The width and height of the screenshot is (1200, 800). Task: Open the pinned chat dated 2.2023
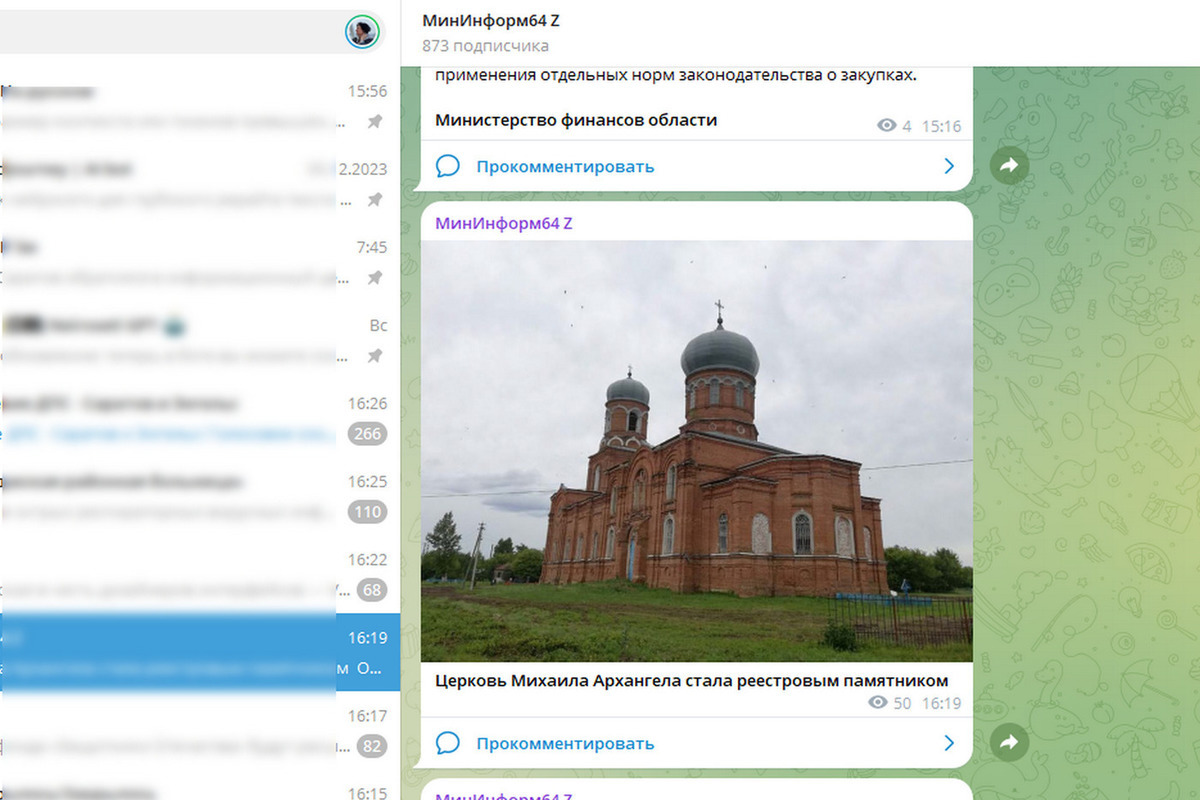[200, 184]
